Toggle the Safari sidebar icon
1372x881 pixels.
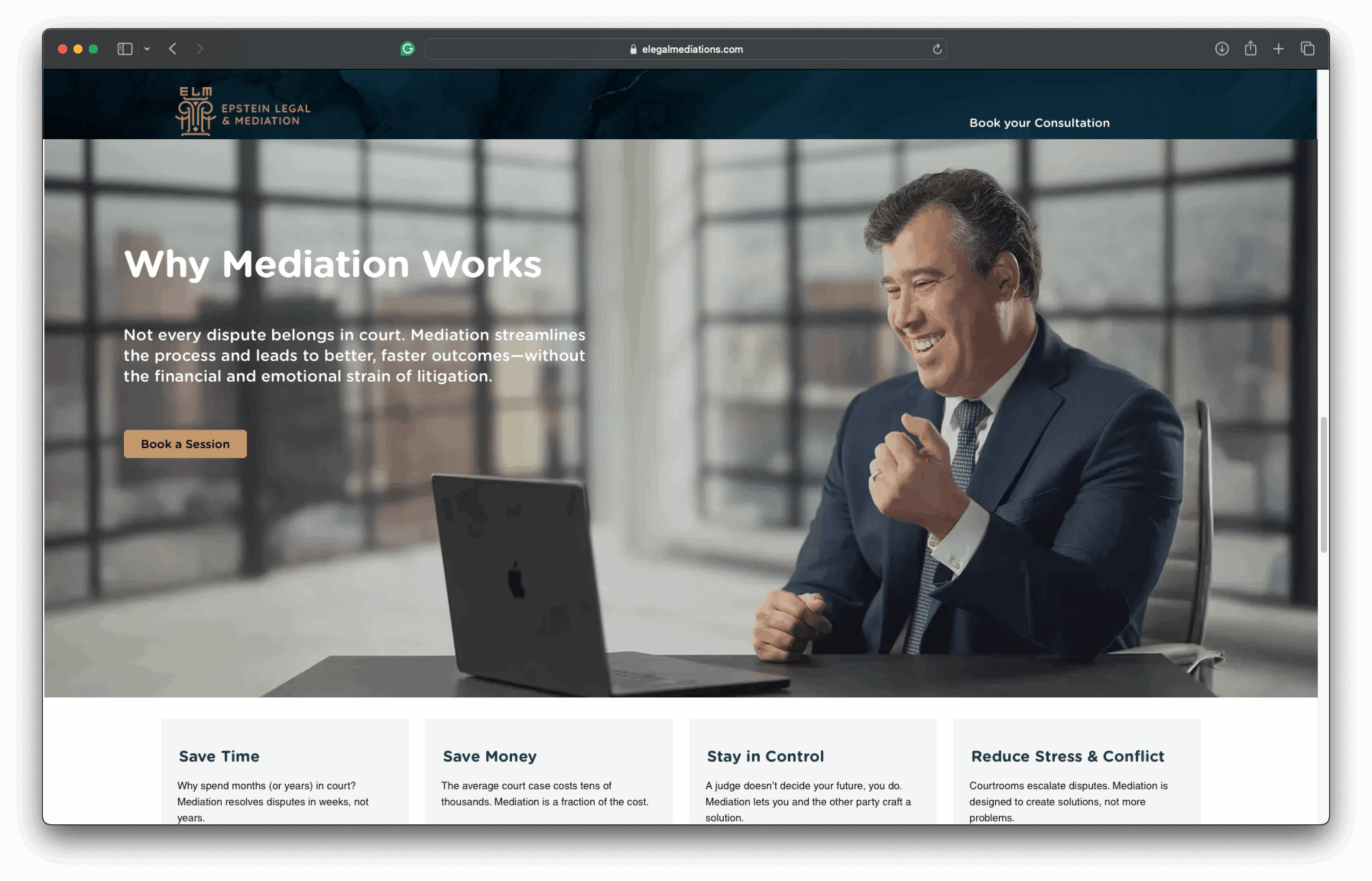click(125, 49)
